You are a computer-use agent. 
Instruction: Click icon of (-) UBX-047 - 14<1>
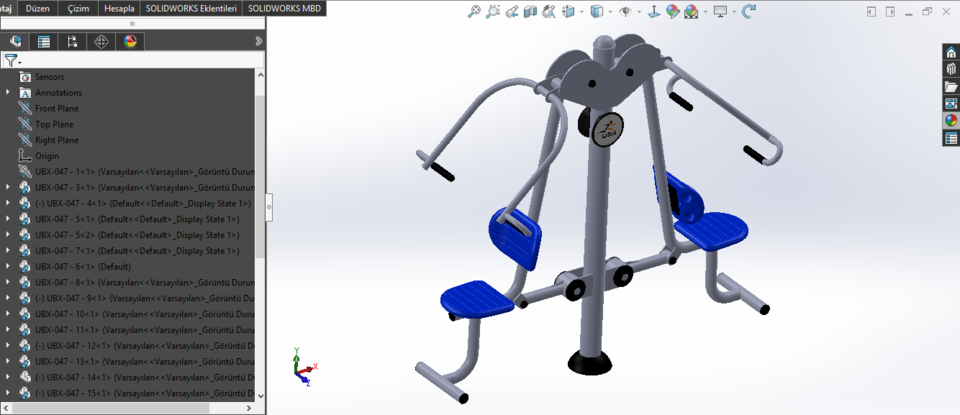pos(24,377)
